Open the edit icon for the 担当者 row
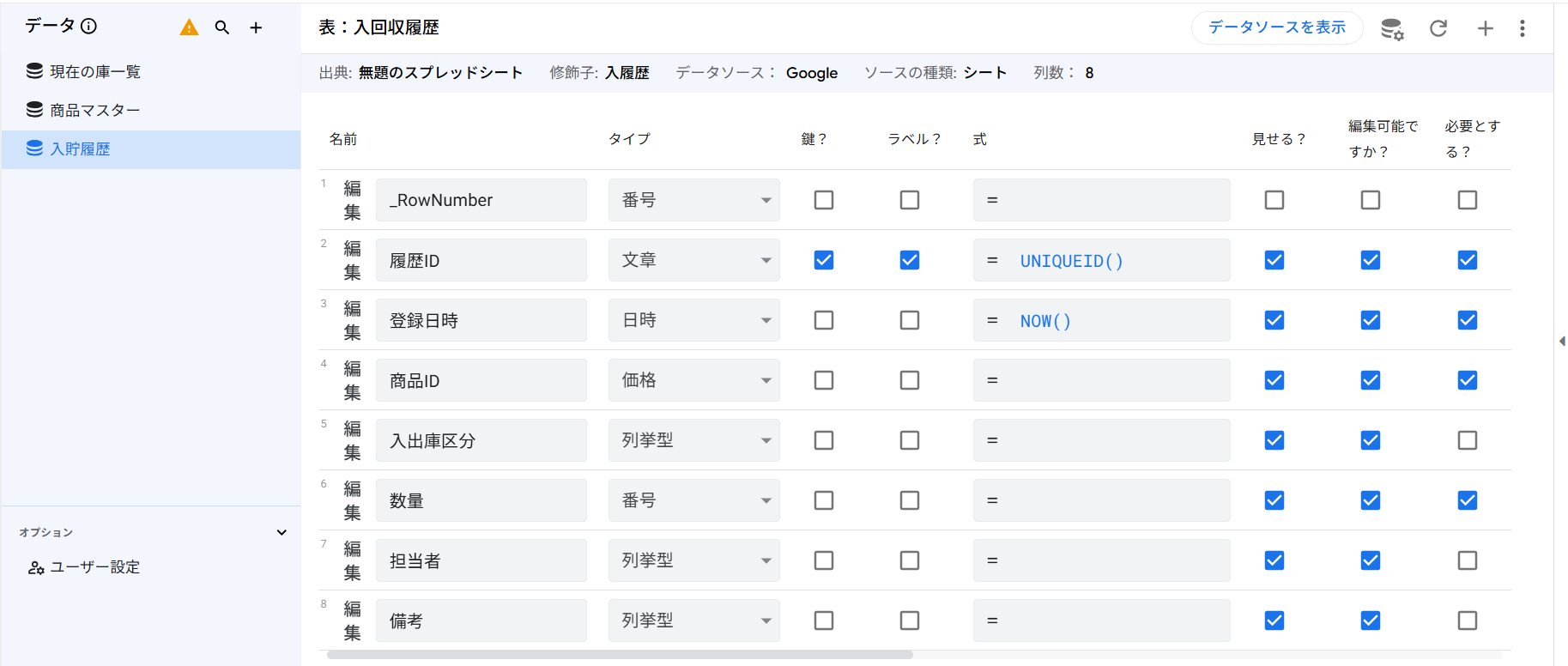The width and height of the screenshot is (1568, 666). 352,560
